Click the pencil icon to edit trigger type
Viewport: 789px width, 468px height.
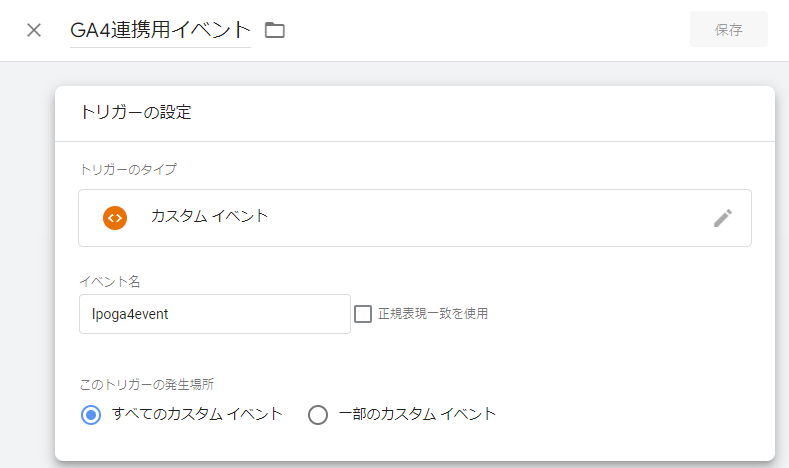tap(722, 218)
